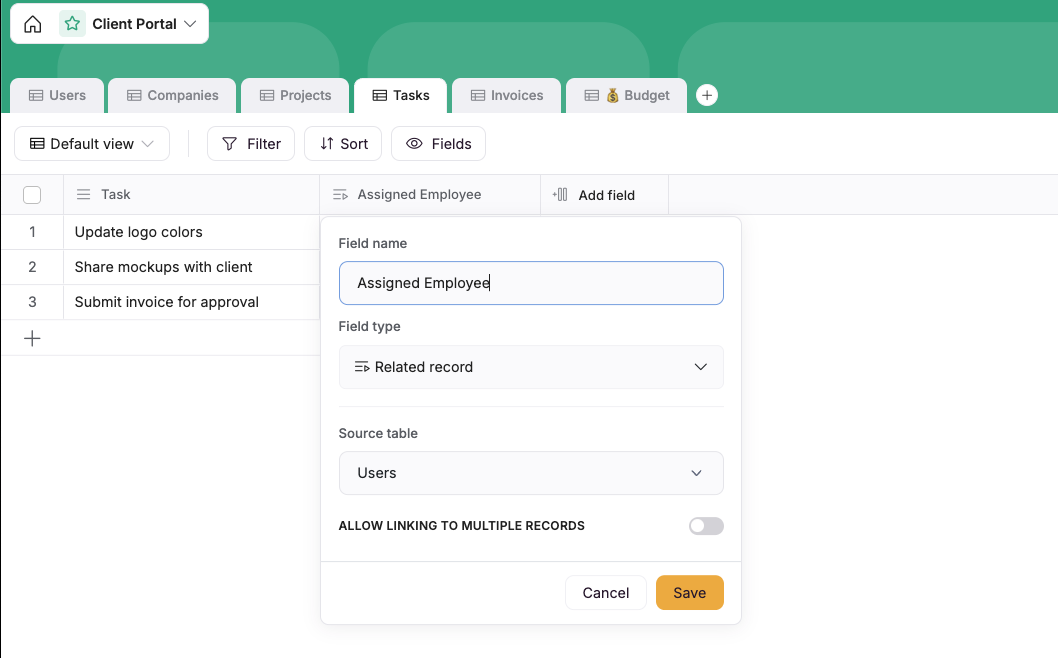Click the Related record type icon
Image resolution: width=1058 pixels, height=658 pixels.
click(362, 367)
